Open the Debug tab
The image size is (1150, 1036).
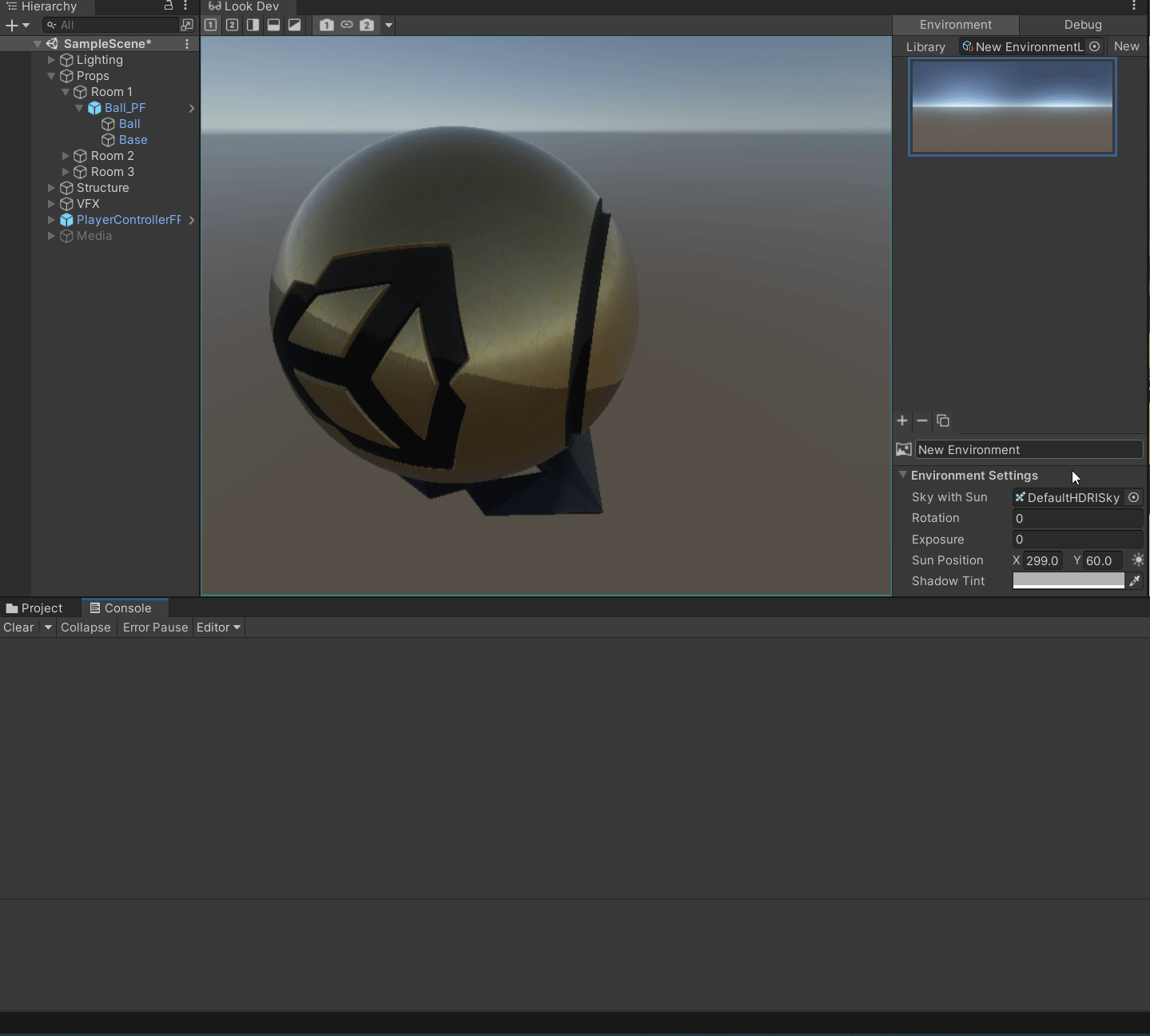pos(1083,25)
